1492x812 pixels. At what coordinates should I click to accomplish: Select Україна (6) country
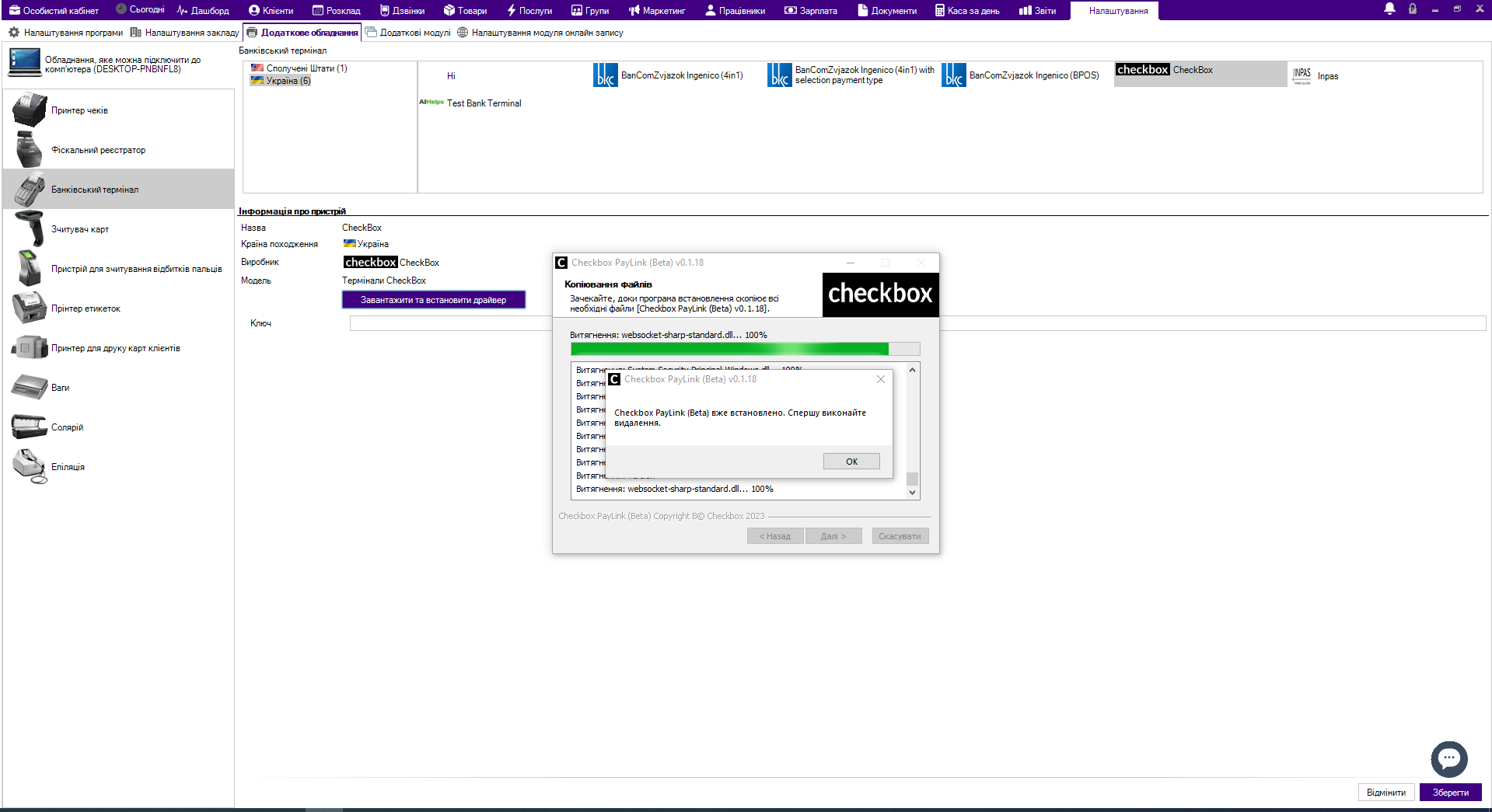[281, 81]
